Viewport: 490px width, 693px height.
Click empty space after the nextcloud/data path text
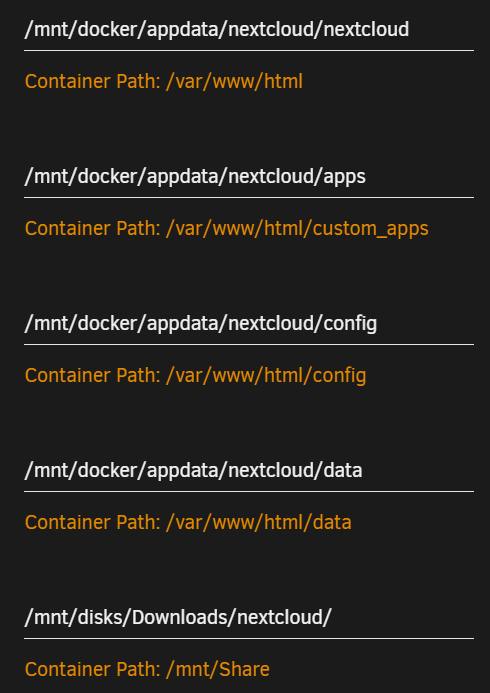tap(418, 471)
